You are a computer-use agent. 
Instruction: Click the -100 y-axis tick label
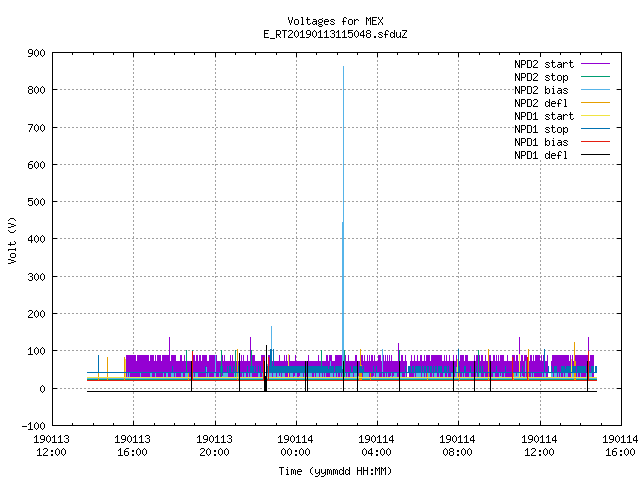point(33,426)
